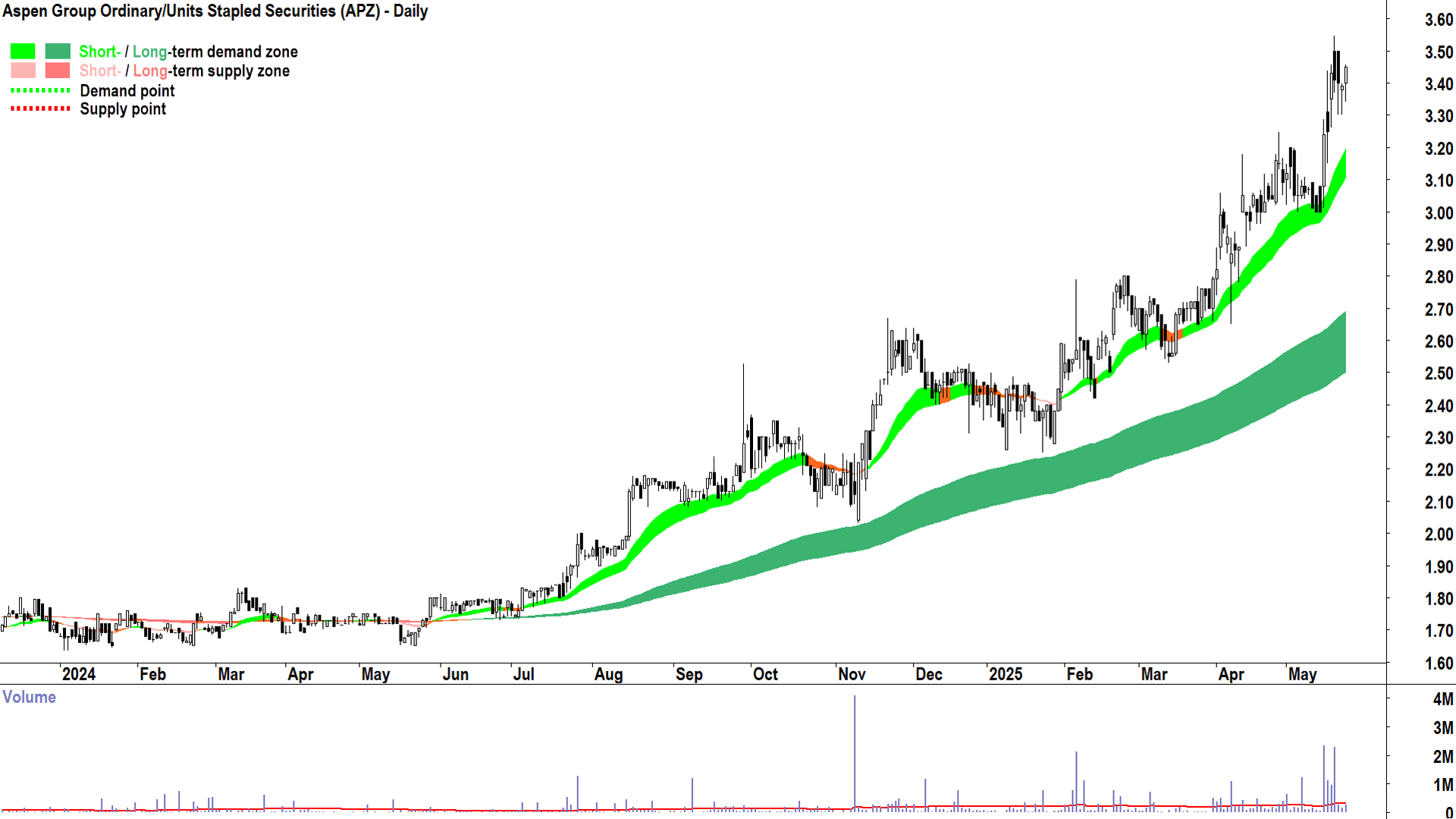Click the 1M volume axis label

(1443, 785)
